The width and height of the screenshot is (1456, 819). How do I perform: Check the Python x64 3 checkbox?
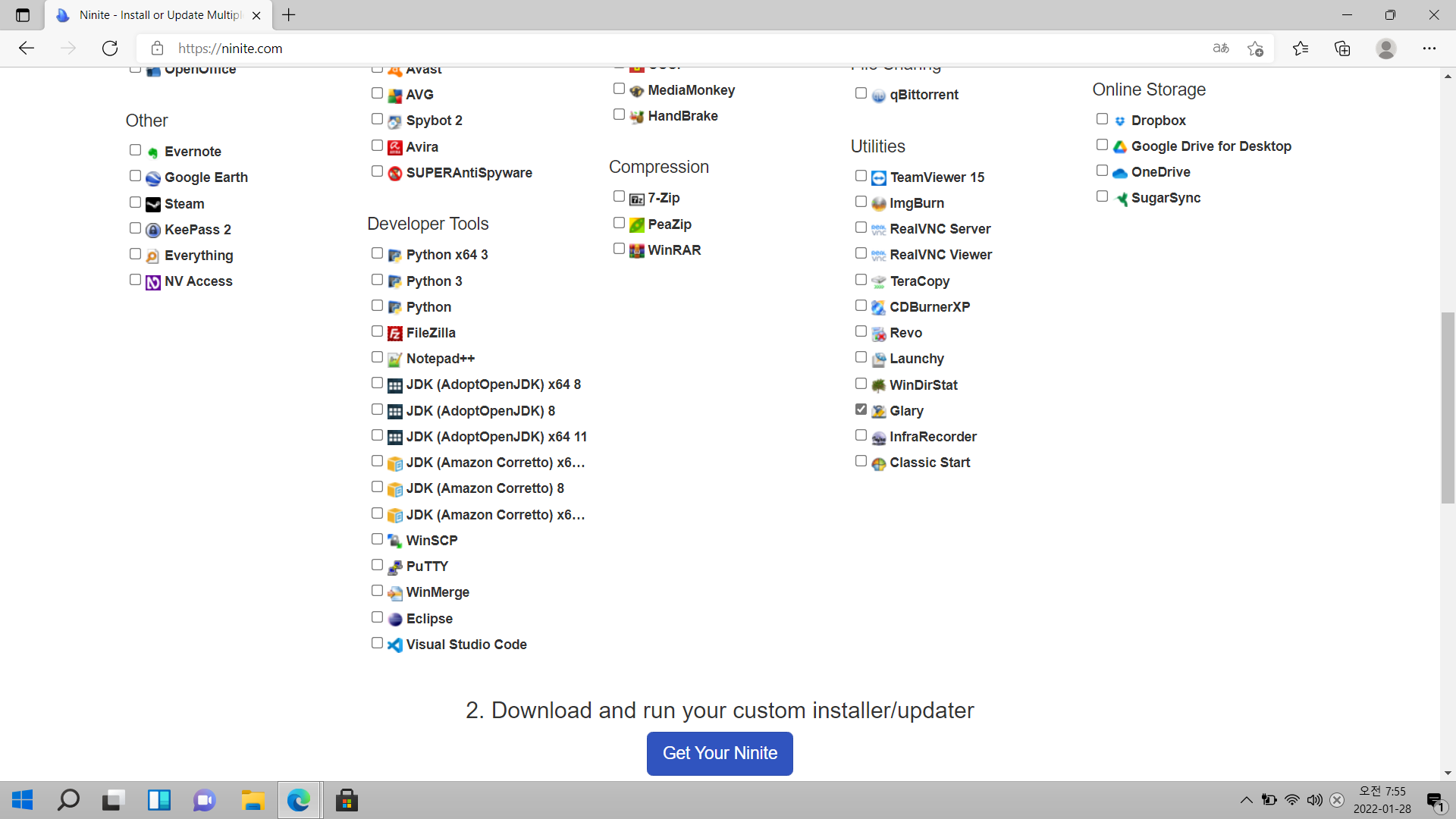point(377,253)
